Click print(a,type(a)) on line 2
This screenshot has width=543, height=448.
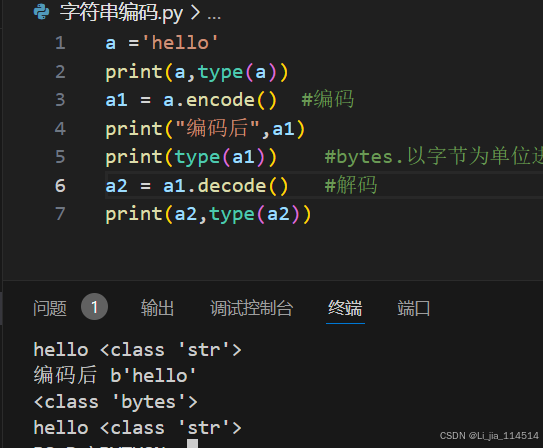[x=197, y=73]
